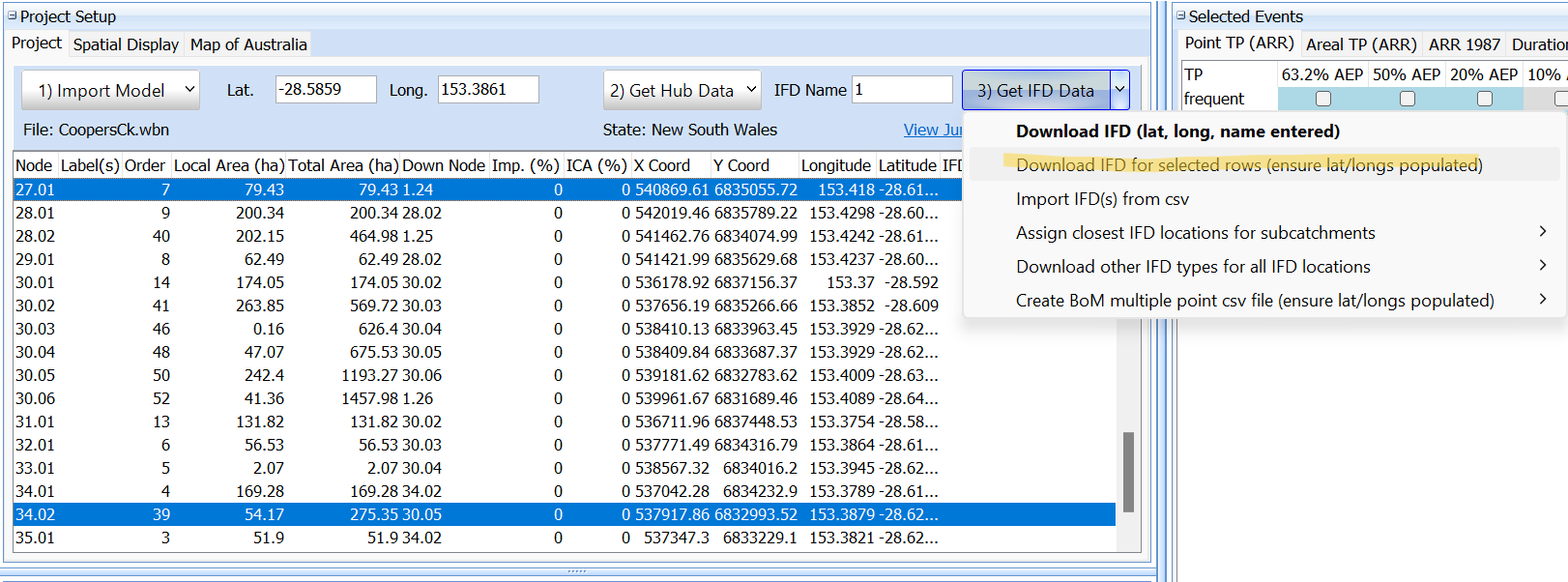Switch to the Spatial Display tab
Image resolution: width=1568 pixels, height=582 pixels.
[x=126, y=44]
